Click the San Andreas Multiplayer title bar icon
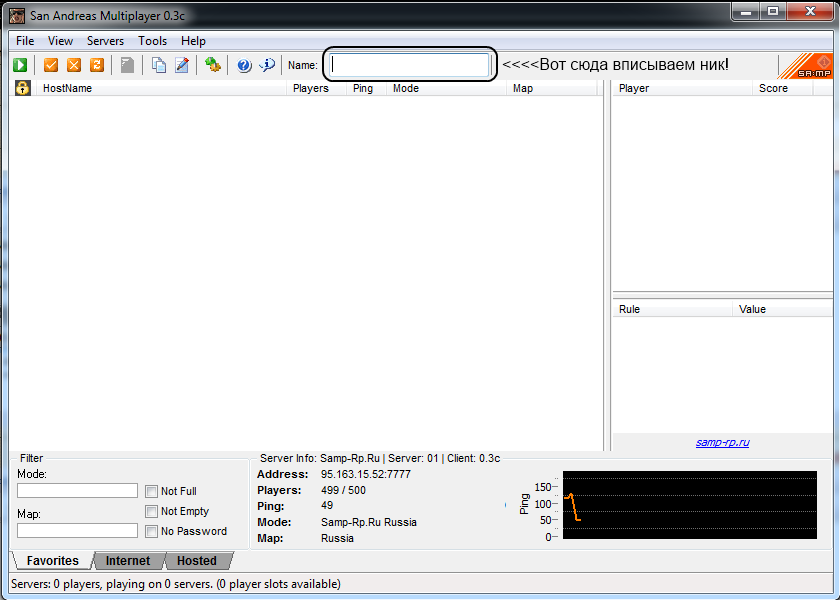Viewport: 840px width, 600px height. click(17, 16)
